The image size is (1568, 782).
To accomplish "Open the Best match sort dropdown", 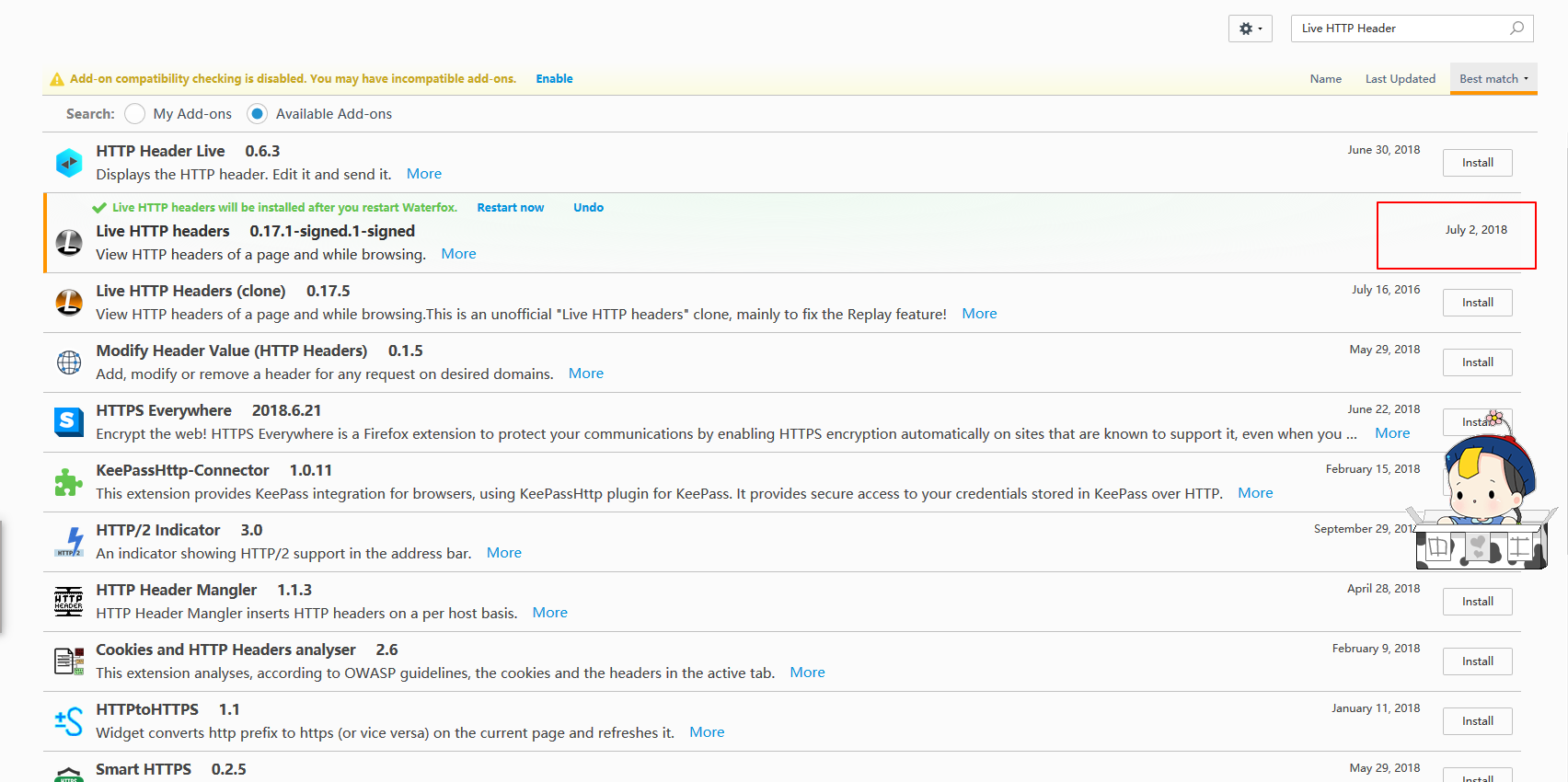I will pyautogui.click(x=1493, y=79).
